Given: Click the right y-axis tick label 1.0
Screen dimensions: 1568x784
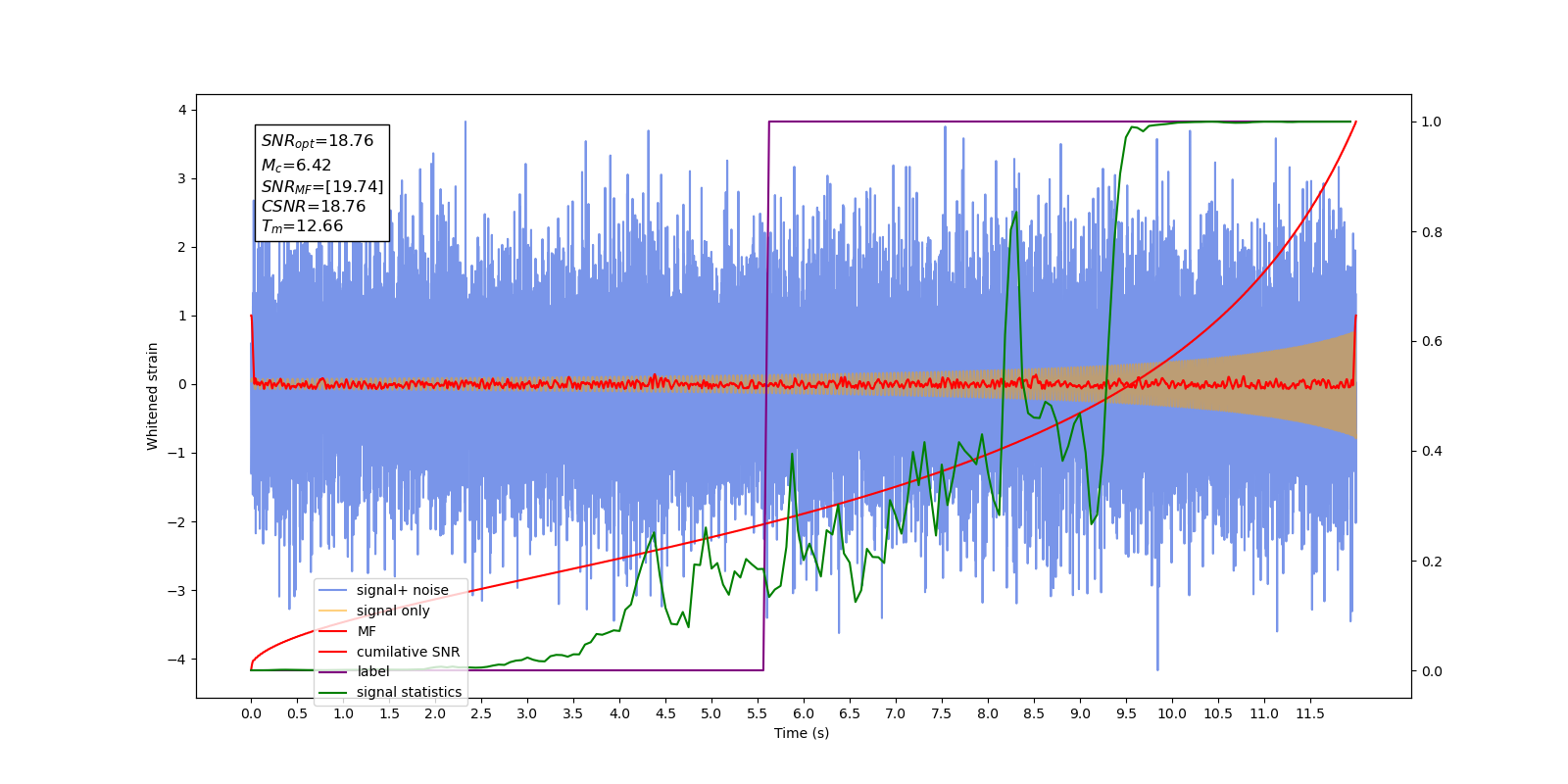Looking at the screenshot, I should pos(1432,122).
